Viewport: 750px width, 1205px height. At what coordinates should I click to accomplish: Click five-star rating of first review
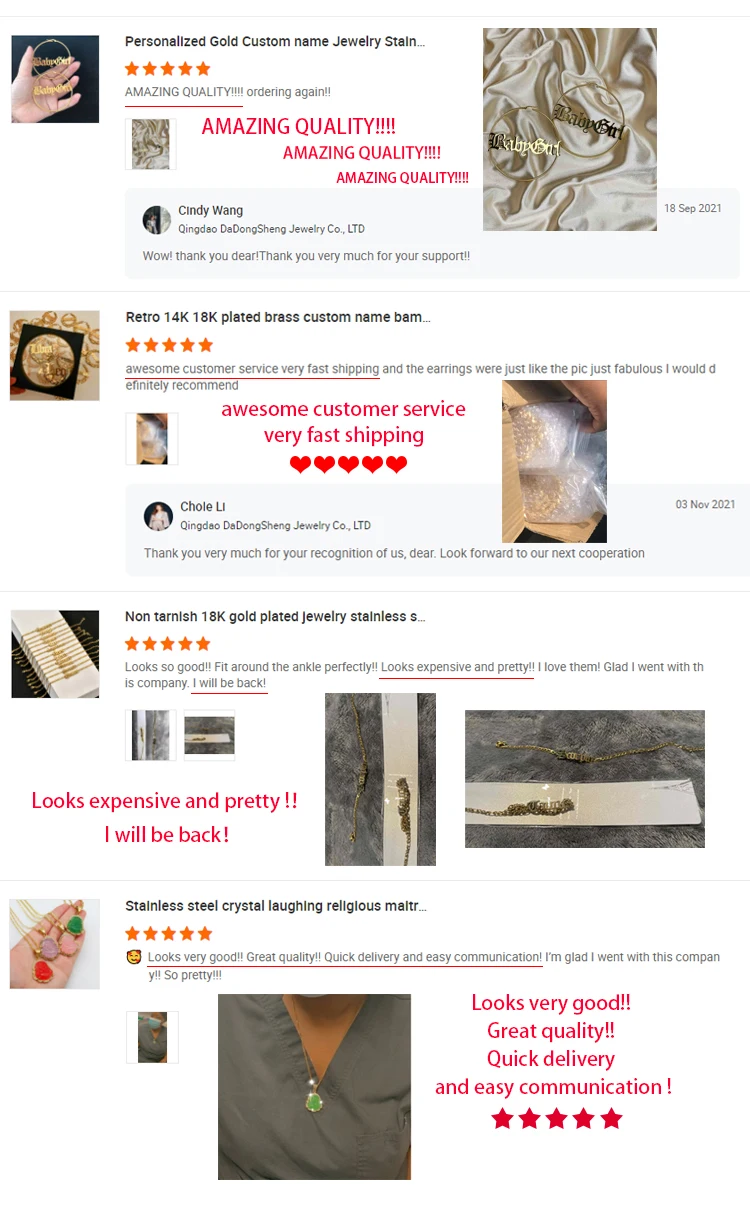click(167, 69)
